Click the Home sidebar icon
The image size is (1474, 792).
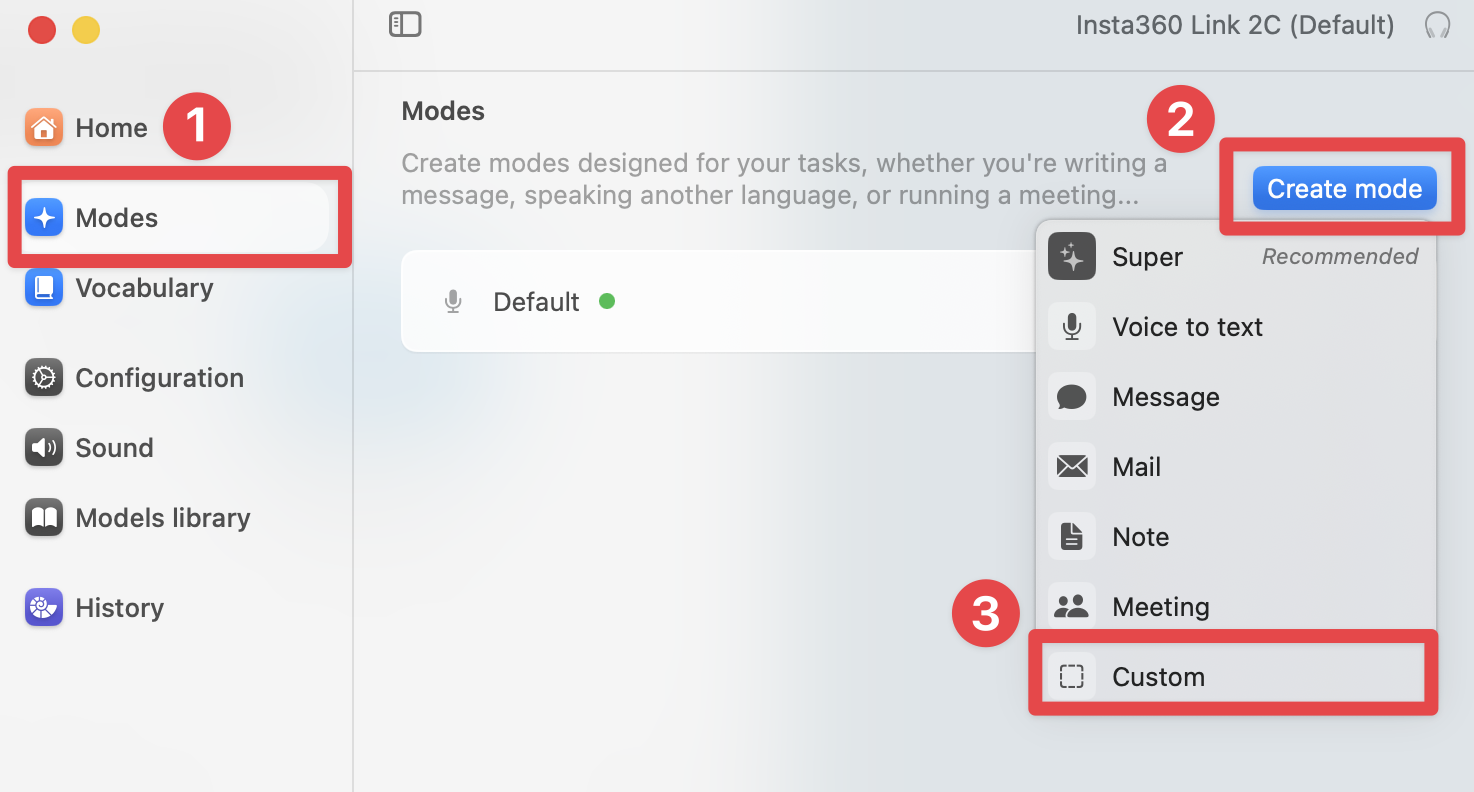(x=44, y=128)
